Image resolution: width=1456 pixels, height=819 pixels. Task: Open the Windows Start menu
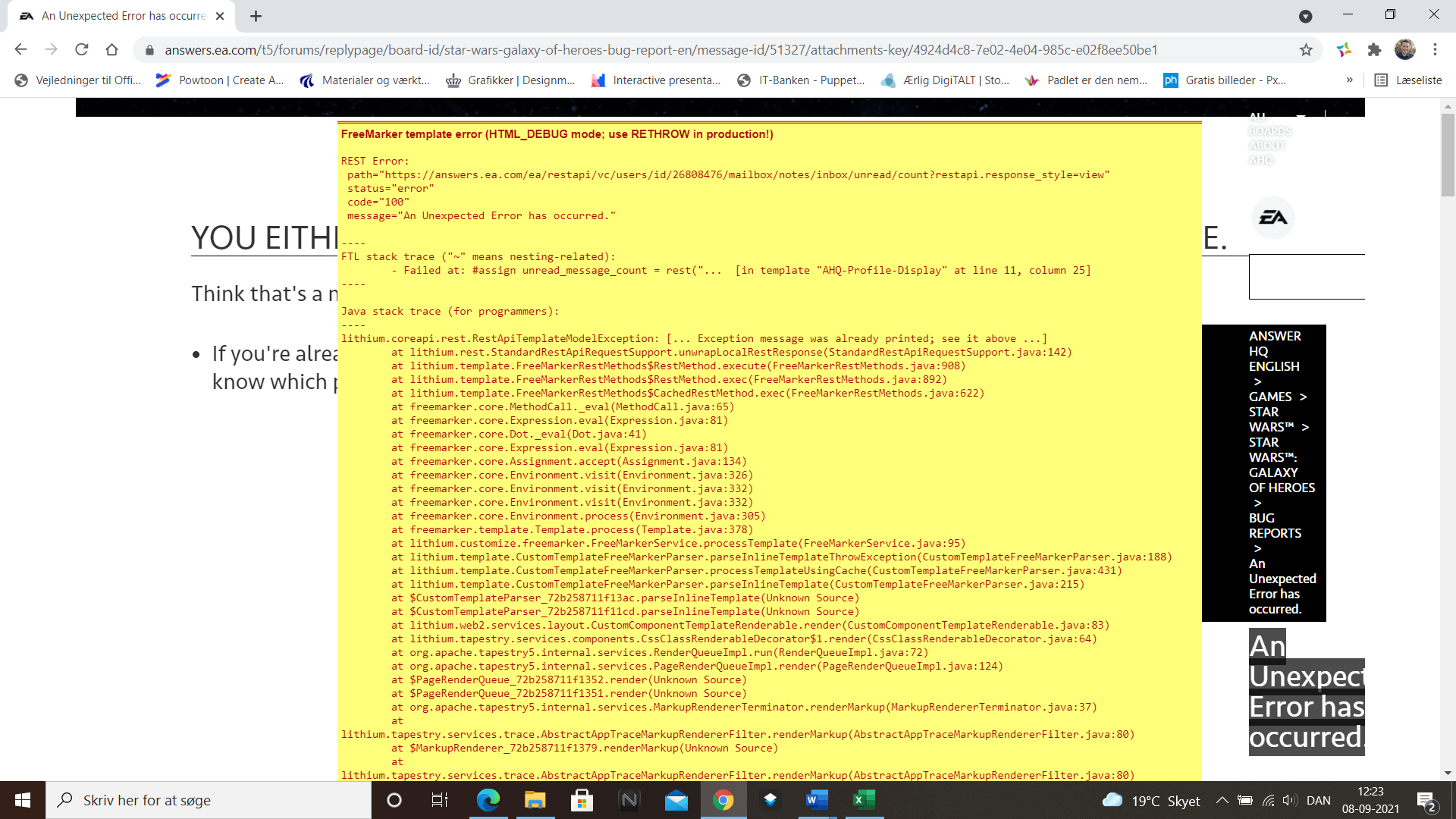click(23, 800)
